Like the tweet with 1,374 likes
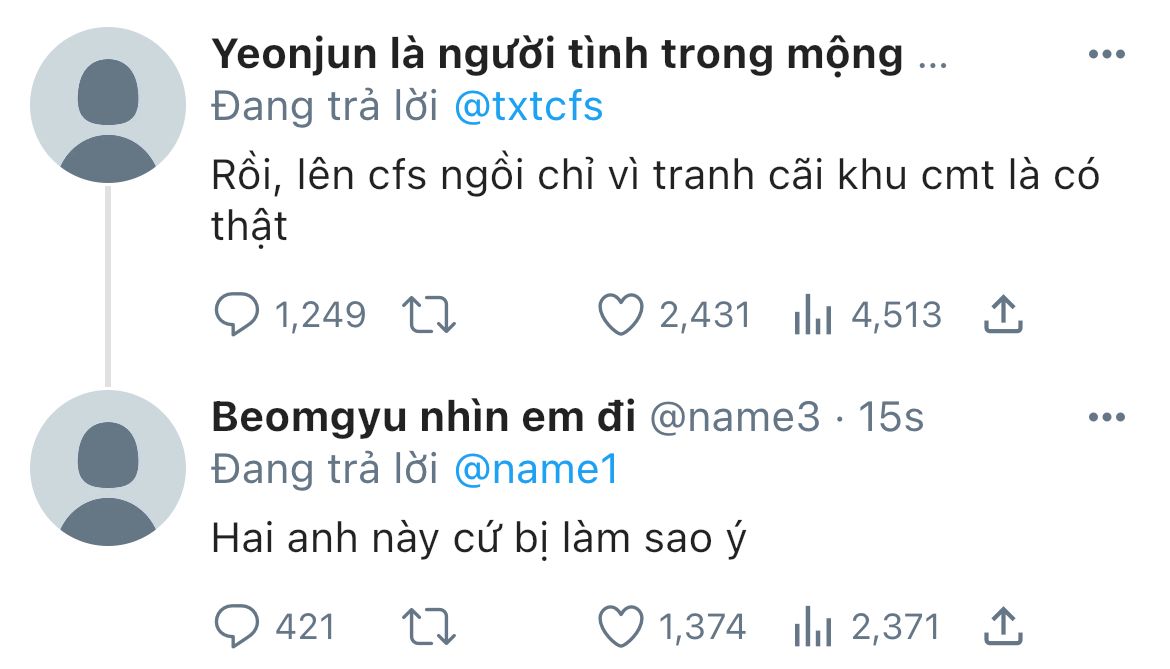Image resolution: width=1170 pixels, height=669 pixels. [x=620, y=627]
